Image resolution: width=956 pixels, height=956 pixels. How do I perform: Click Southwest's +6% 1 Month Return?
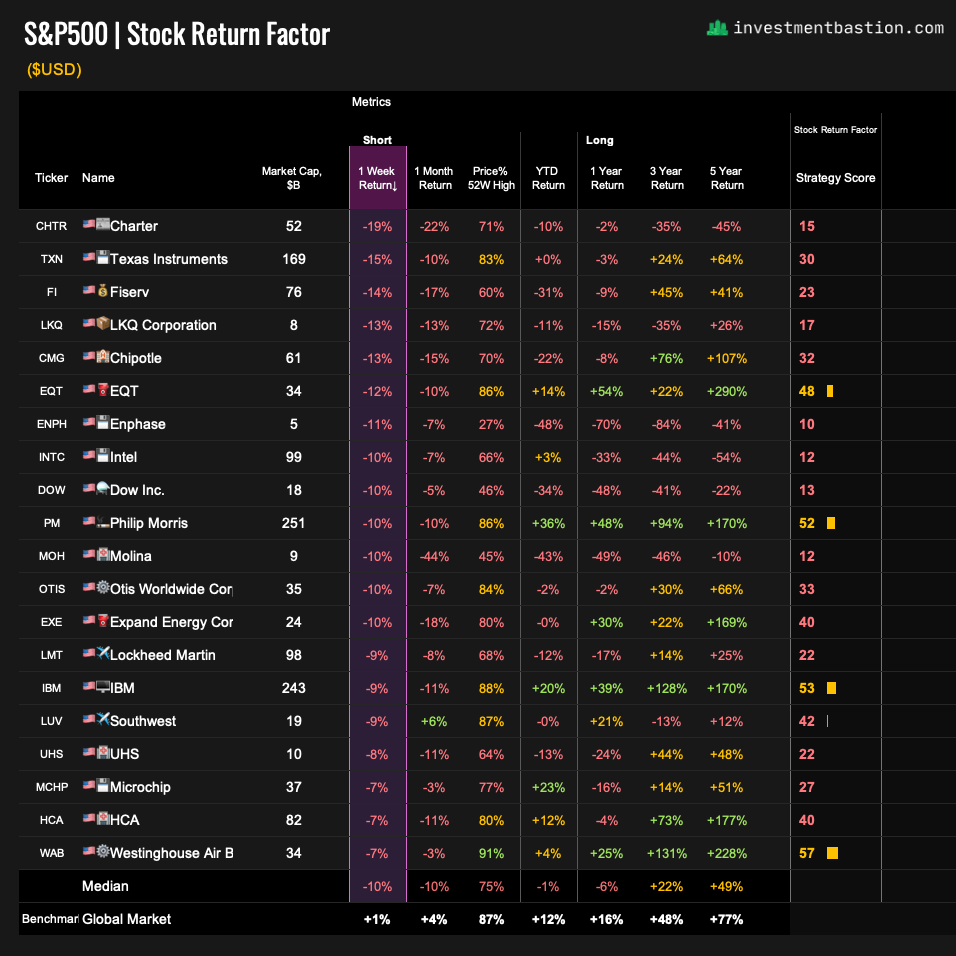[x=434, y=721]
